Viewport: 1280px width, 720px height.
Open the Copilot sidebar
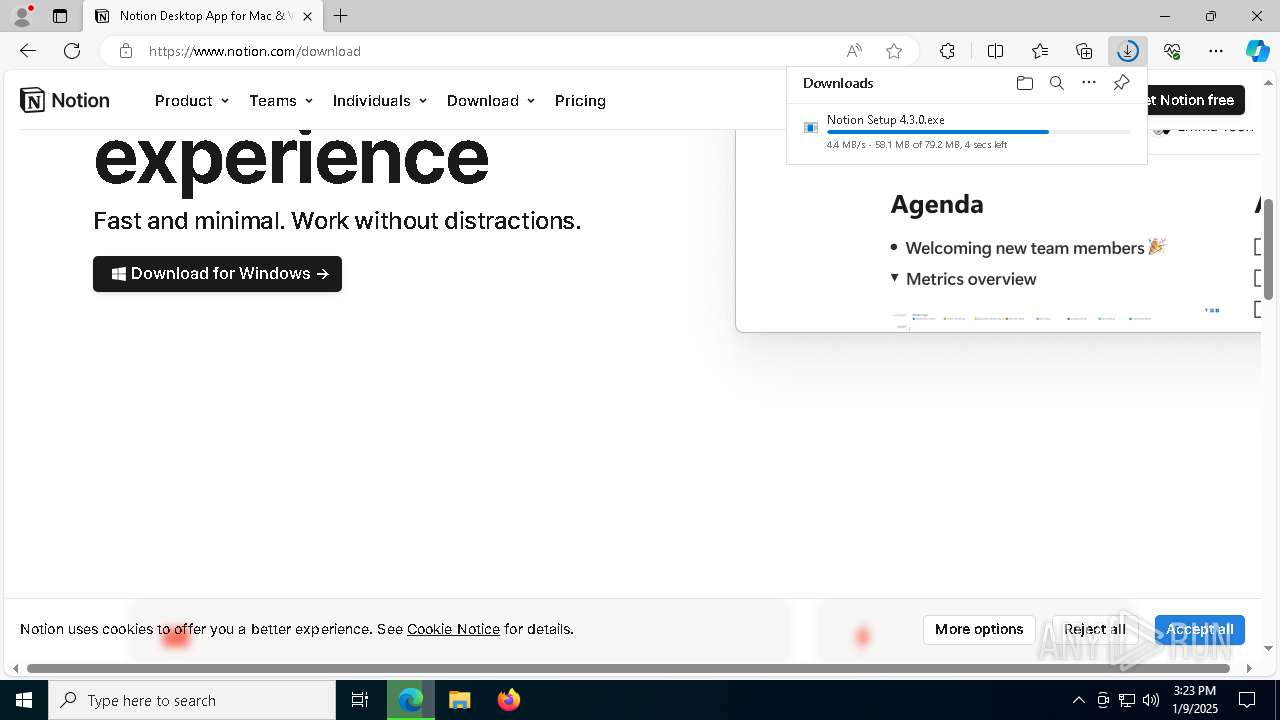point(1257,51)
